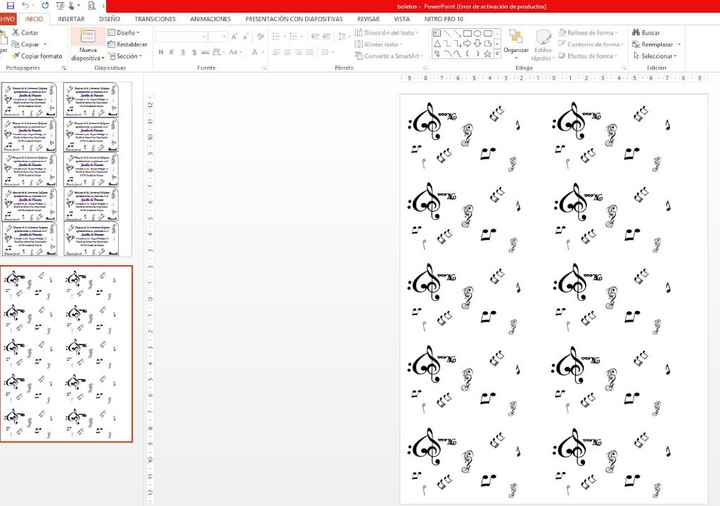The height and width of the screenshot is (506, 720).
Task: Select second slide thumbnail with music notes
Action: click(x=66, y=354)
